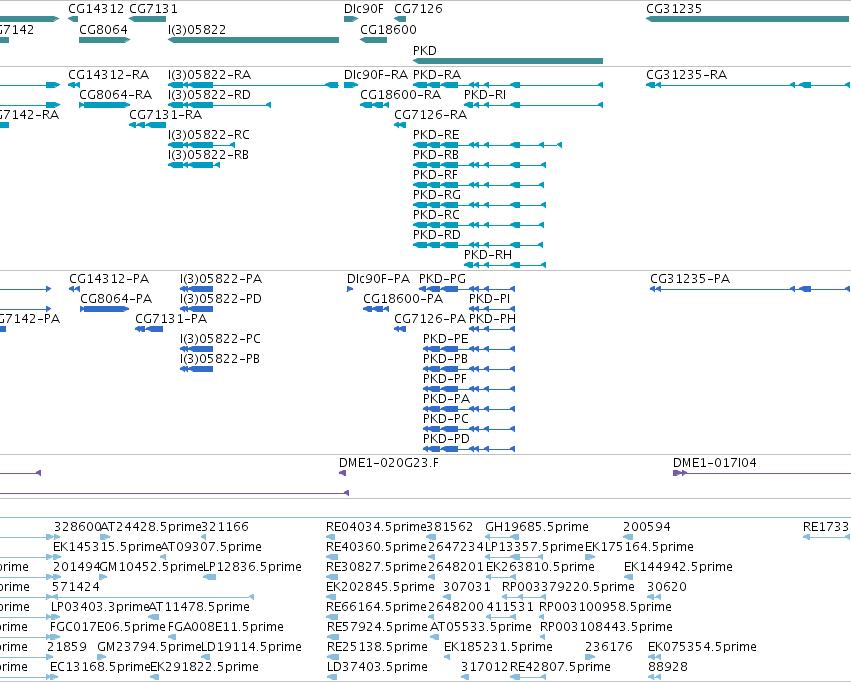Select the PKD gene bar

pyautogui.click(x=507, y=61)
